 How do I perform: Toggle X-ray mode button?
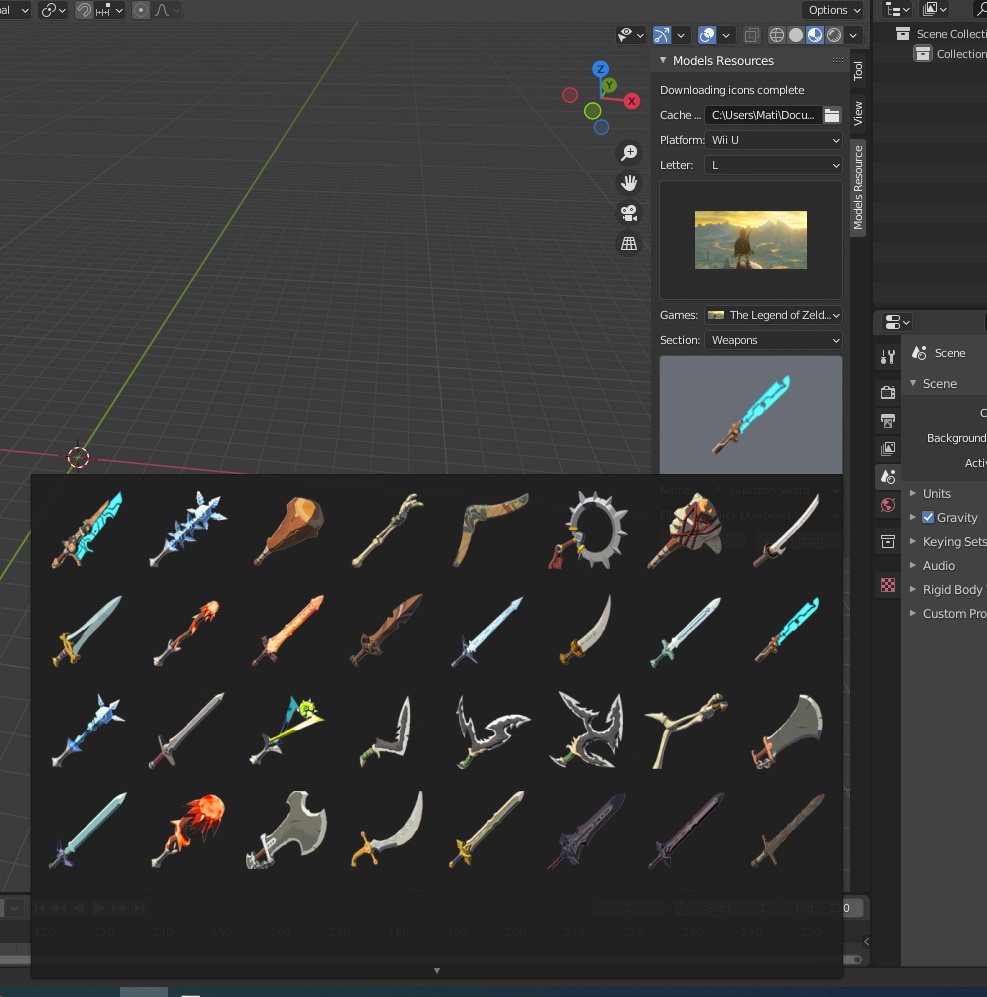[751, 35]
